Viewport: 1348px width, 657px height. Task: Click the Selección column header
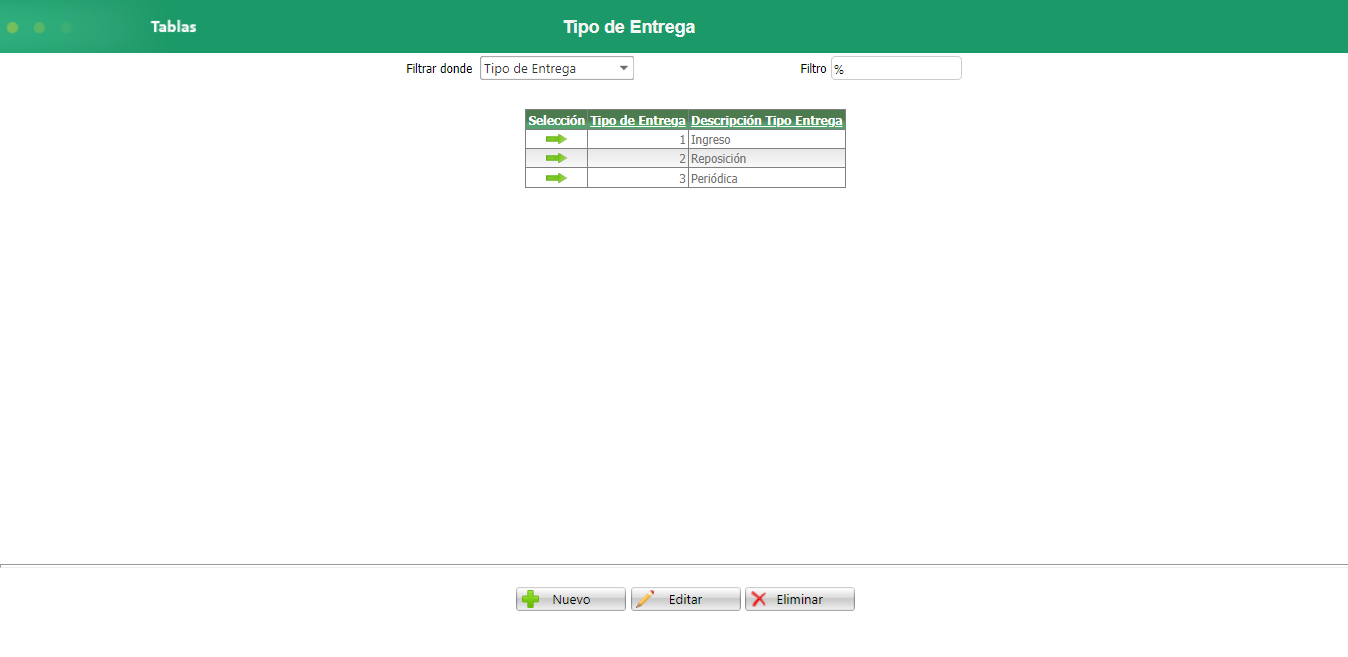point(556,120)
